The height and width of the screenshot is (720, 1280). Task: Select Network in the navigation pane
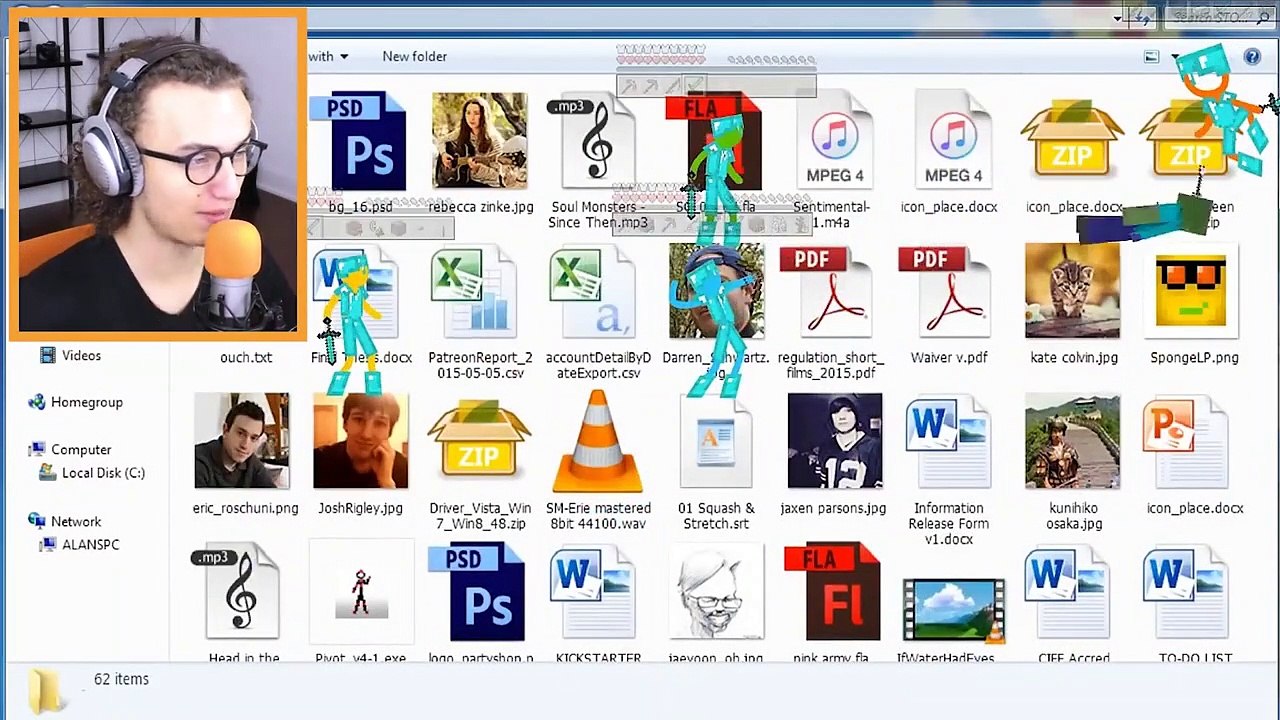pyautogui.click(x=65, y=521)
